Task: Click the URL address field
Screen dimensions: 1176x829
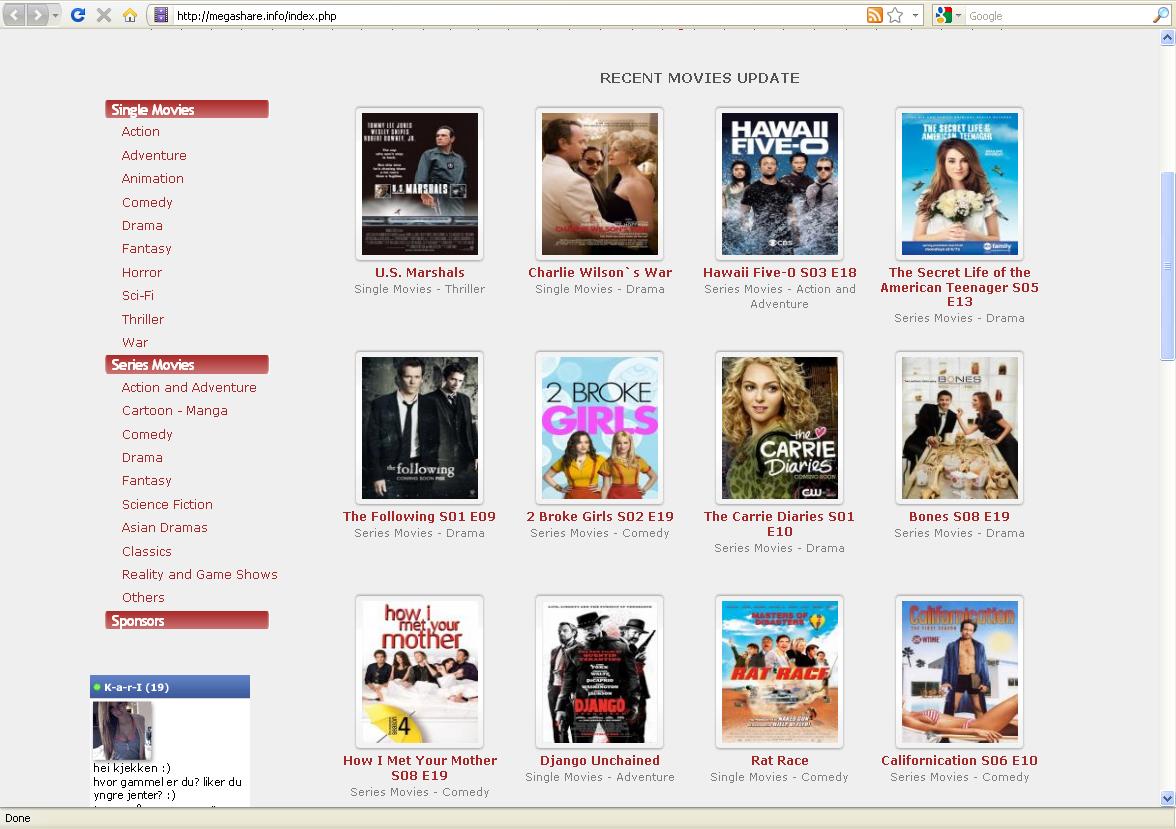Action: click(518, 16)
